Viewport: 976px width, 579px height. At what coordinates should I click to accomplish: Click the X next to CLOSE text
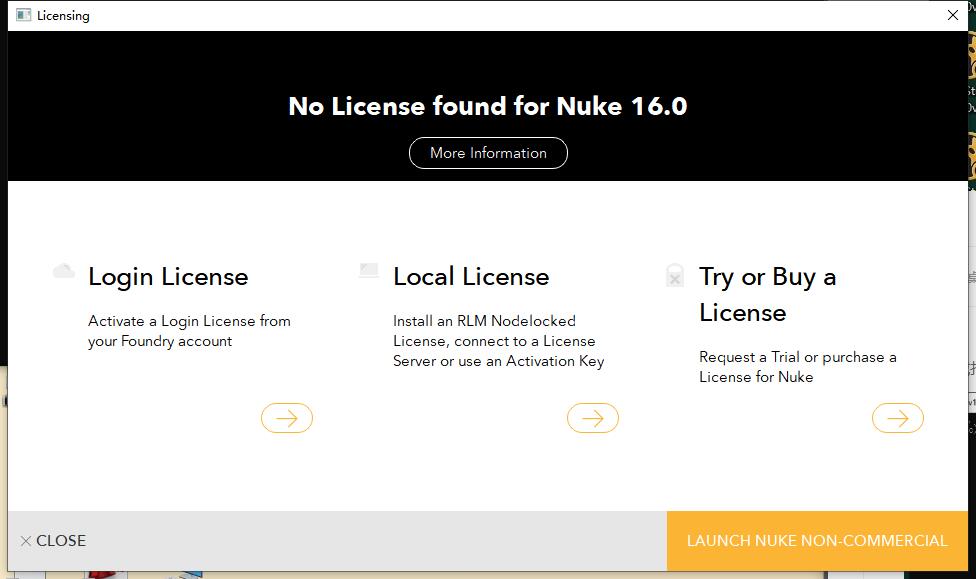pyautogui.click(x=25, y=540)
